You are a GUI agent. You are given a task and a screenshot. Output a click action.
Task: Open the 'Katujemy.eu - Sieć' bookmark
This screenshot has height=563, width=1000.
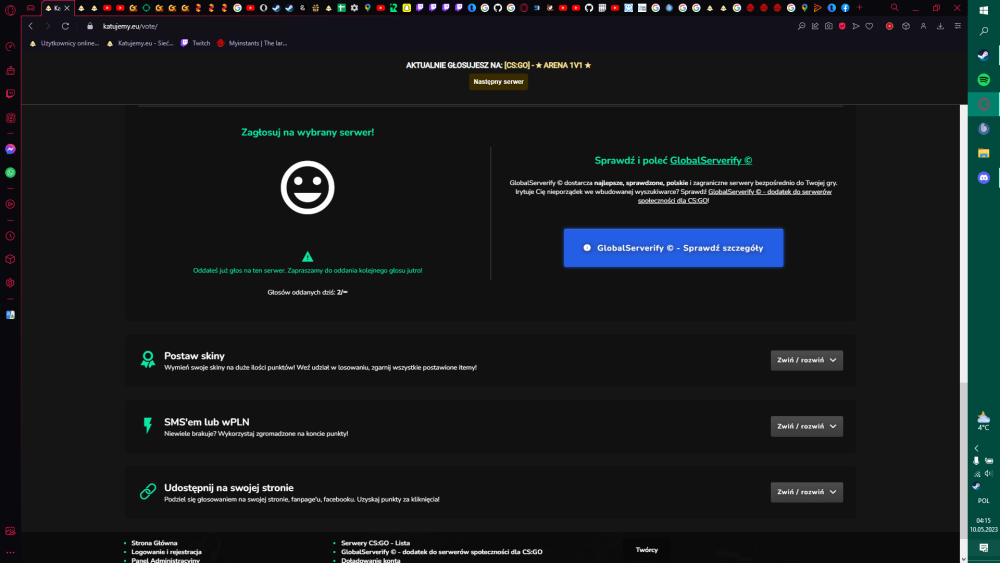140,43
